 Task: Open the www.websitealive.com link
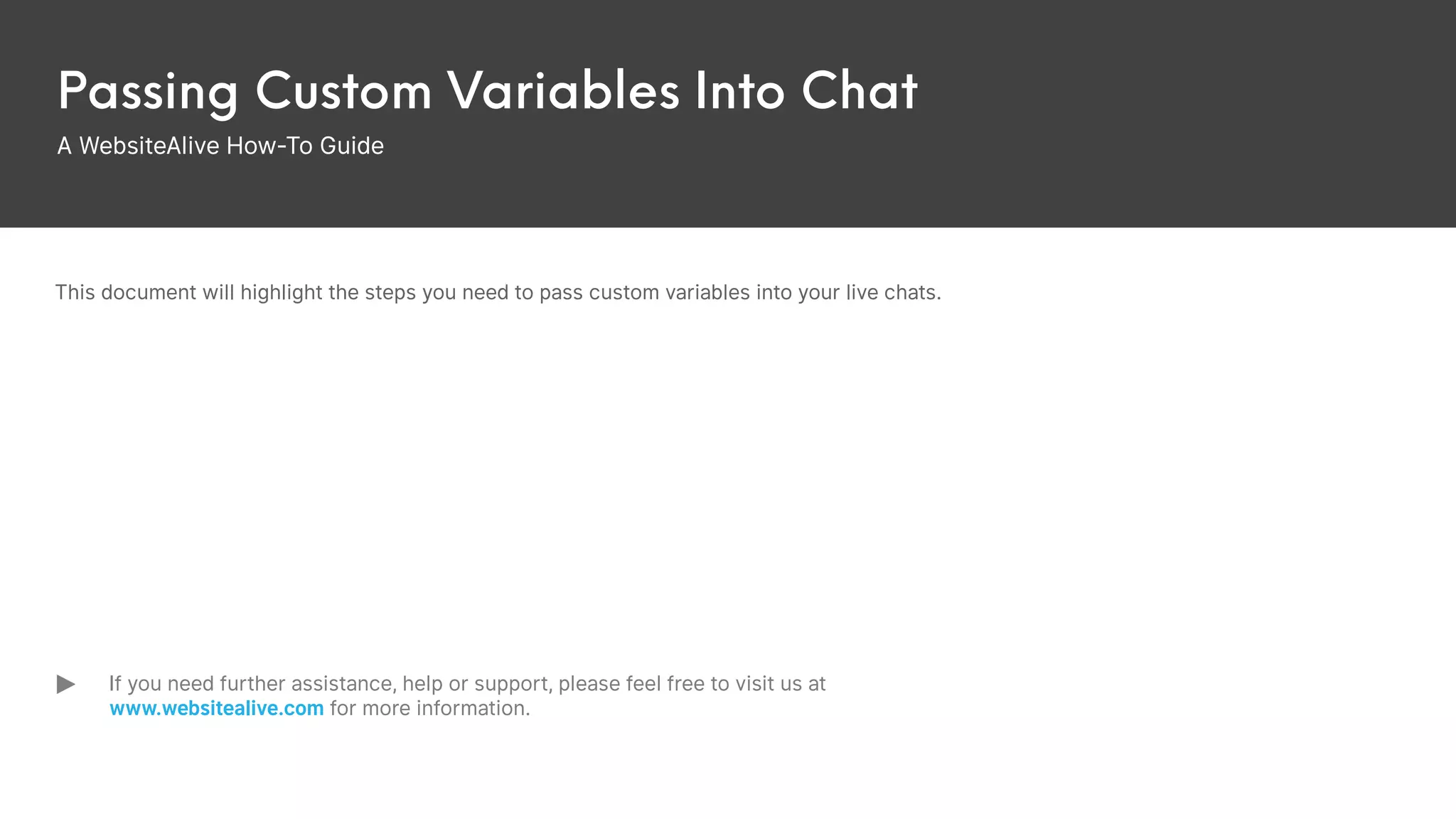pyautogui.click(x=217, y=709)
